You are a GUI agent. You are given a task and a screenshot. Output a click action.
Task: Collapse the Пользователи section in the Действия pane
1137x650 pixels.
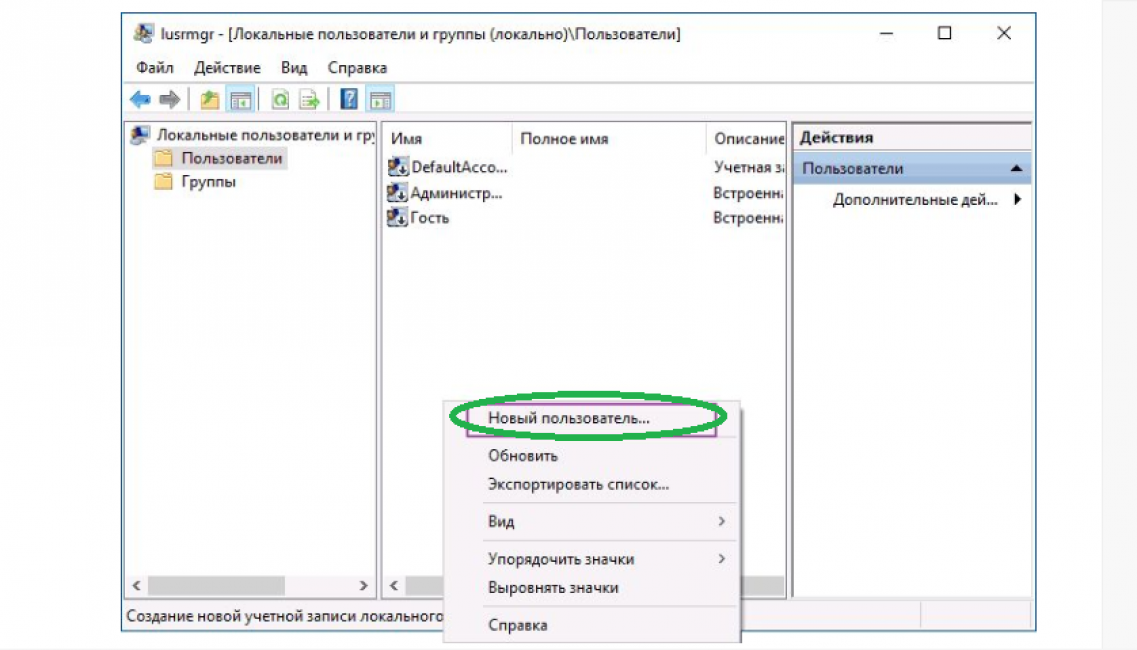tap(1016, 168)
